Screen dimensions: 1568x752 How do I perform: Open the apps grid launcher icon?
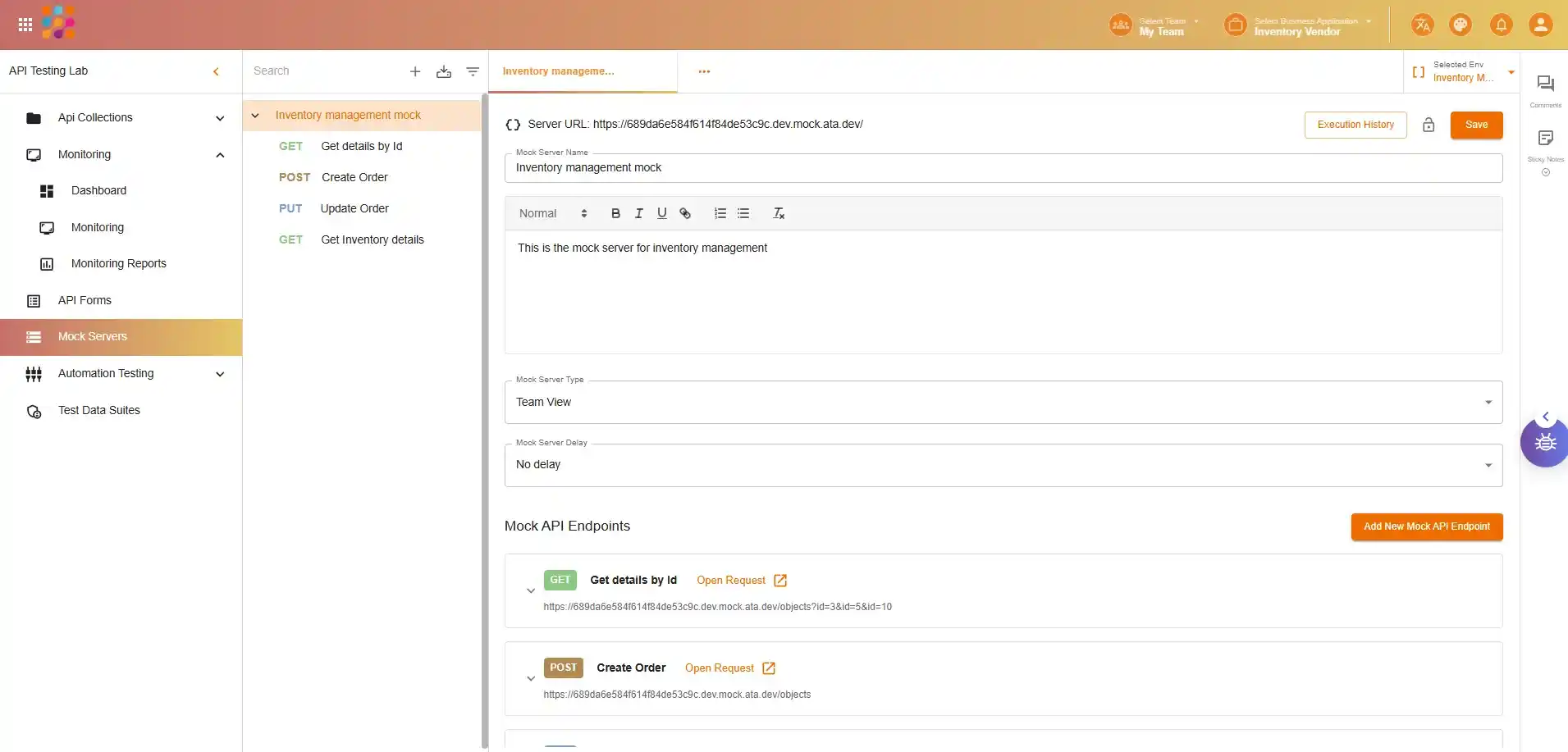click(x=25, y=25)
